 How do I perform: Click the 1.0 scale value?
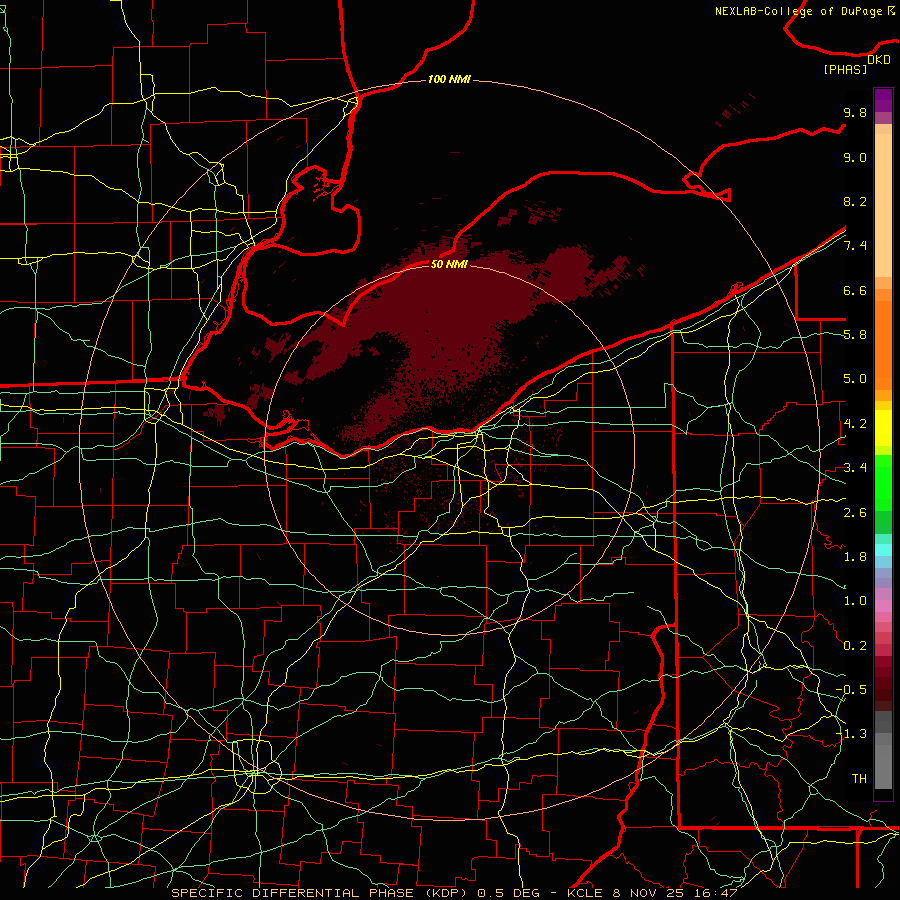855,601
